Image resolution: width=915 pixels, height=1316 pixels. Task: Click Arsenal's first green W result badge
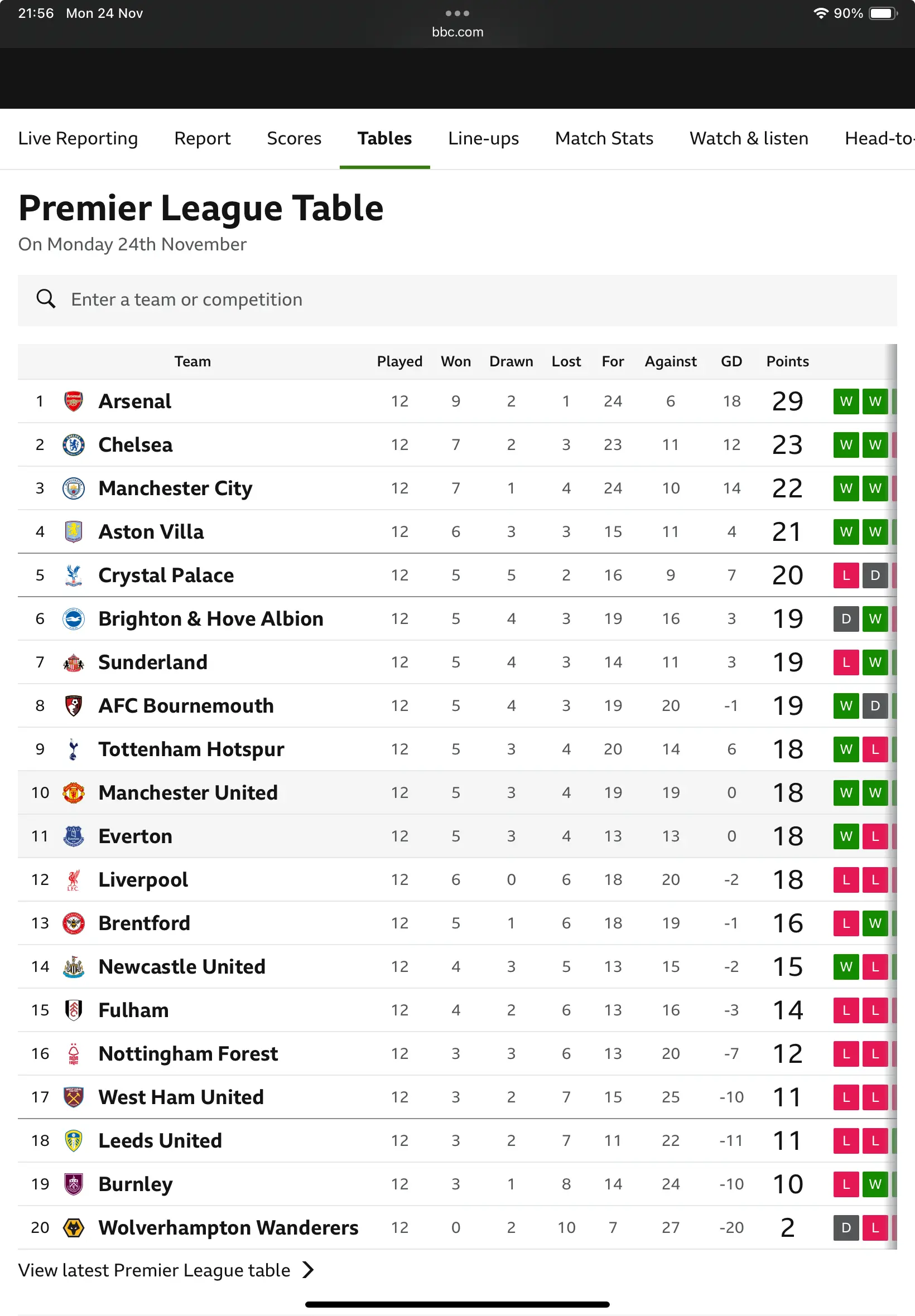coord(846,401)
